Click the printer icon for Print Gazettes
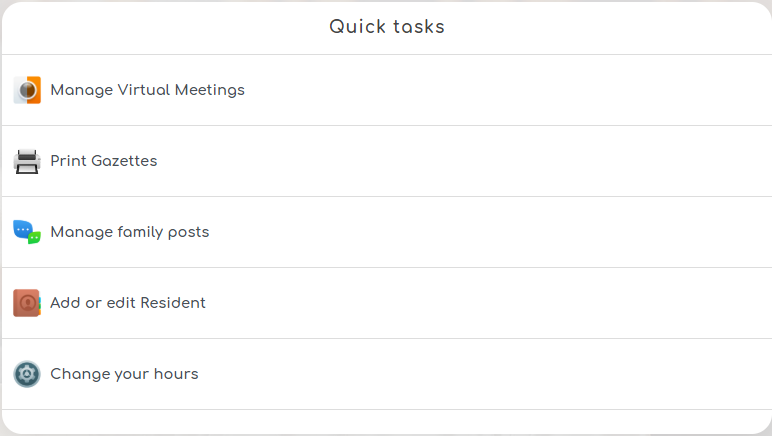 (x=27, y=161)
